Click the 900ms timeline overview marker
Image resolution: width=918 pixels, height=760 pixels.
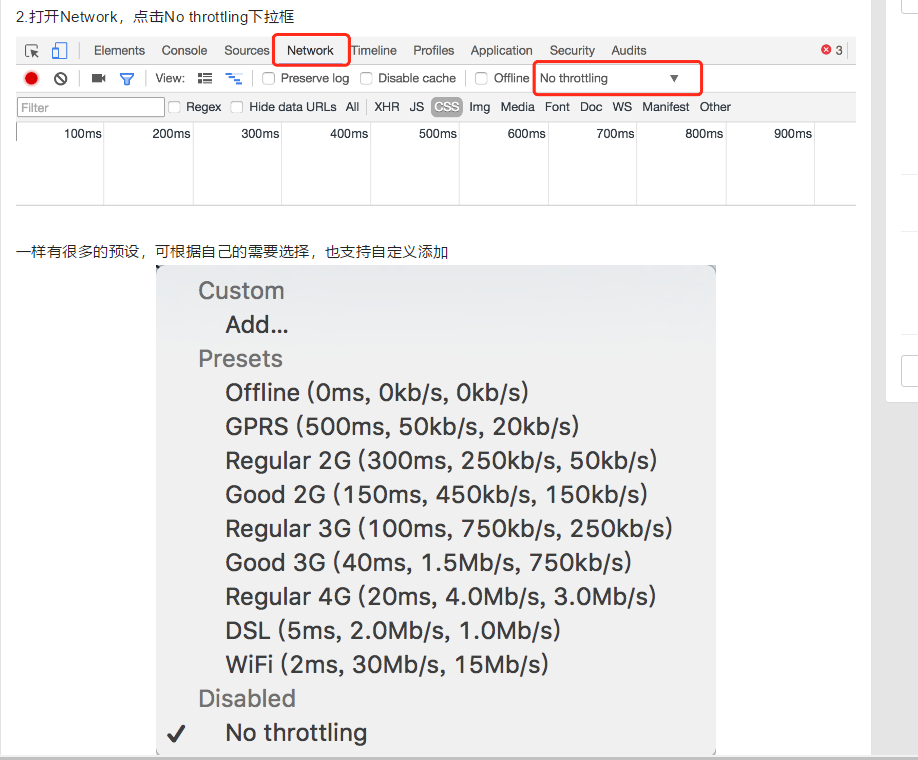point(793,133)
